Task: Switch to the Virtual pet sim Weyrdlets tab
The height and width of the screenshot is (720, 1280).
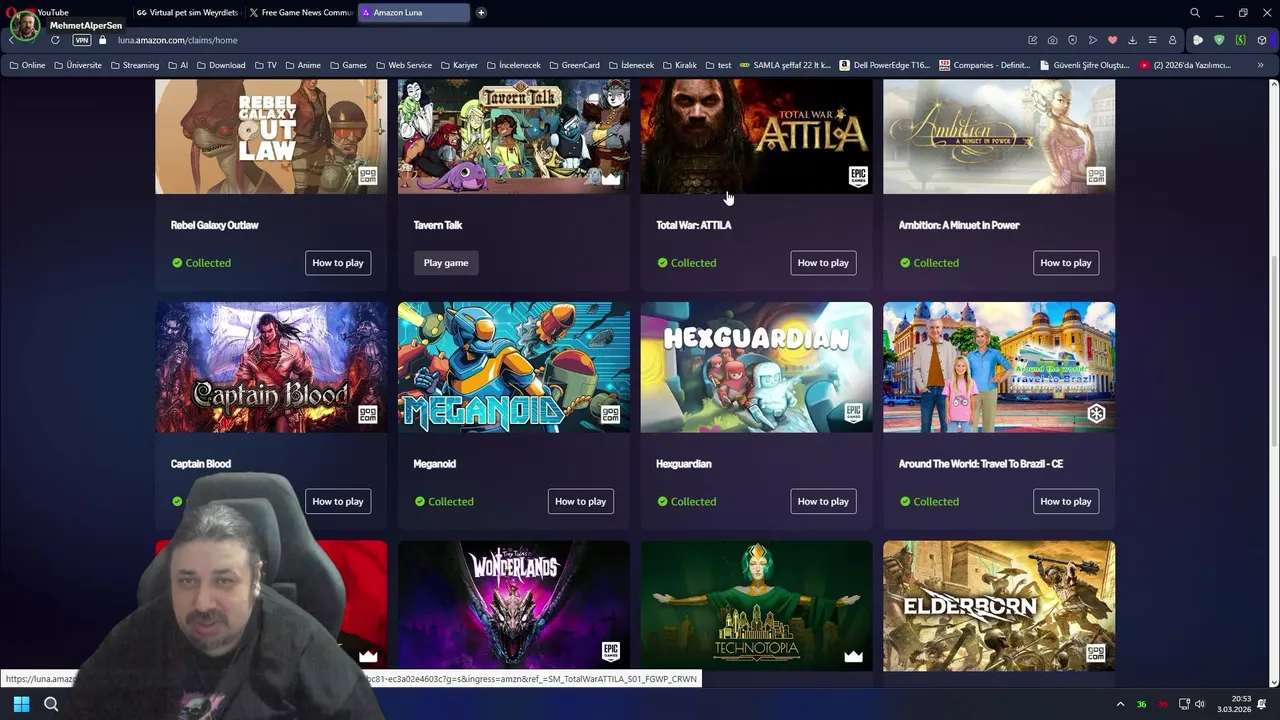Action: point(187,13)
